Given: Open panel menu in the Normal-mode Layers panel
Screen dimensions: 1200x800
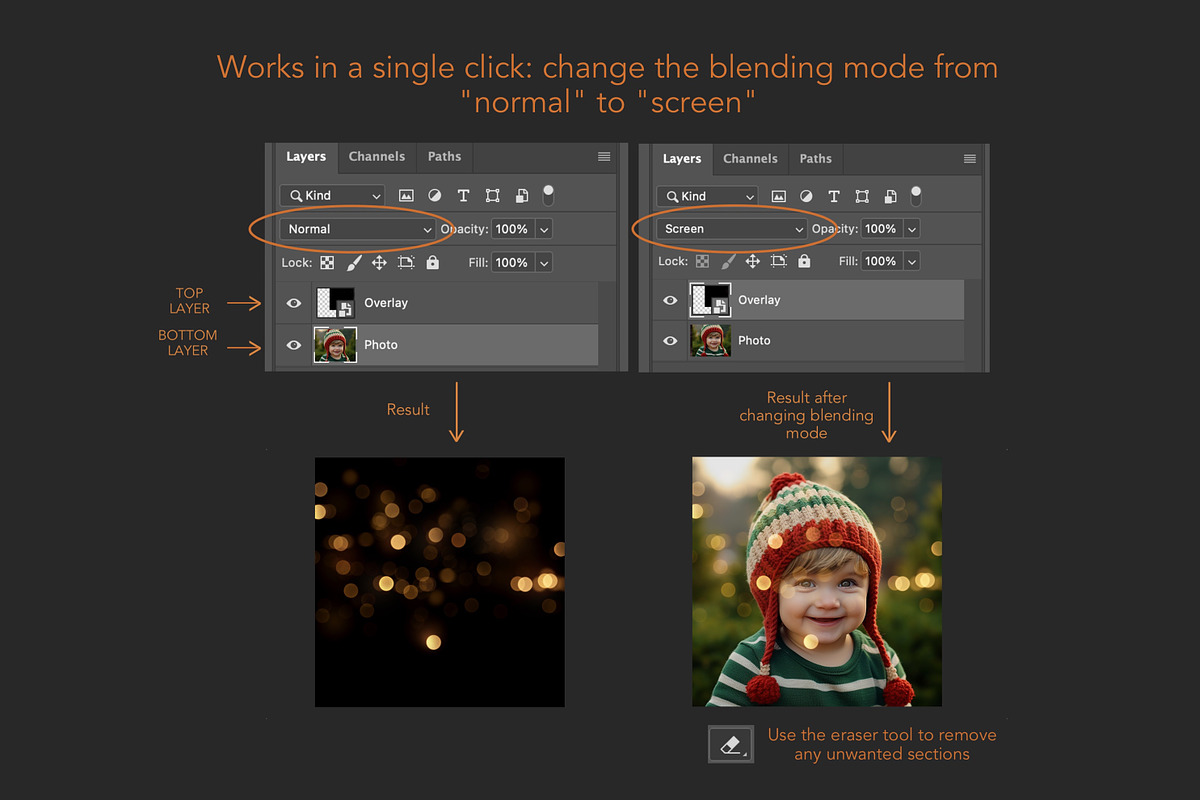Looking at the screenshot, I should pyautogui.click(x=604, y=156).
